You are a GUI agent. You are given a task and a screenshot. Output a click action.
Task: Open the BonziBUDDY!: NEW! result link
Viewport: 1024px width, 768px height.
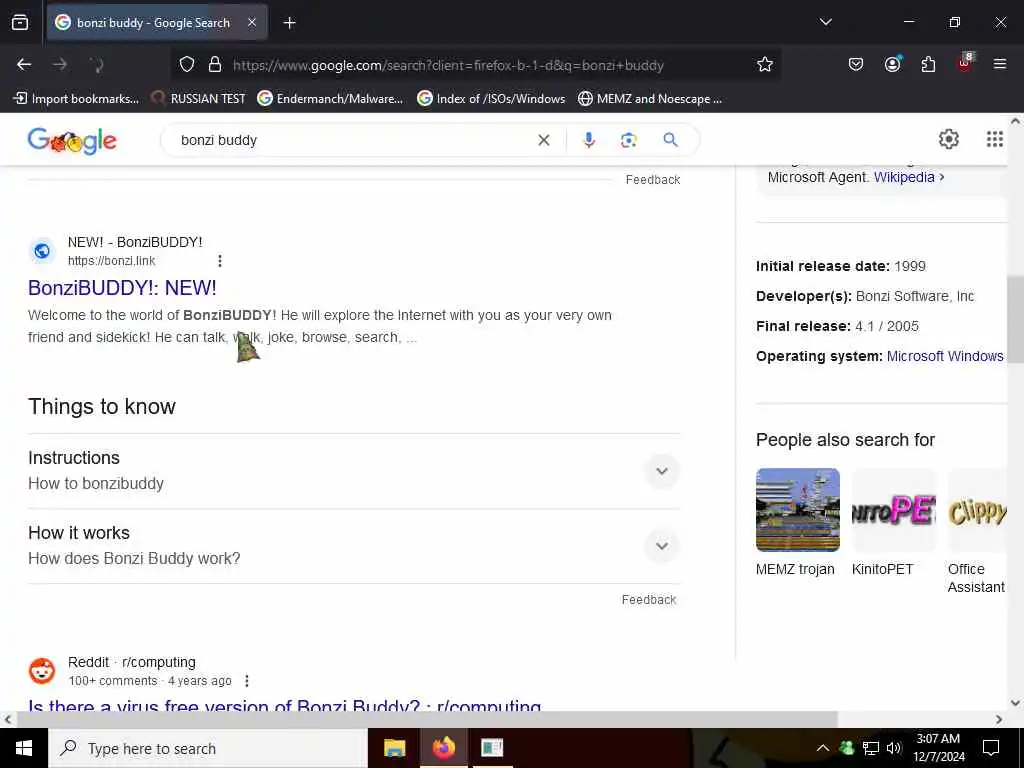coord(122,288)
